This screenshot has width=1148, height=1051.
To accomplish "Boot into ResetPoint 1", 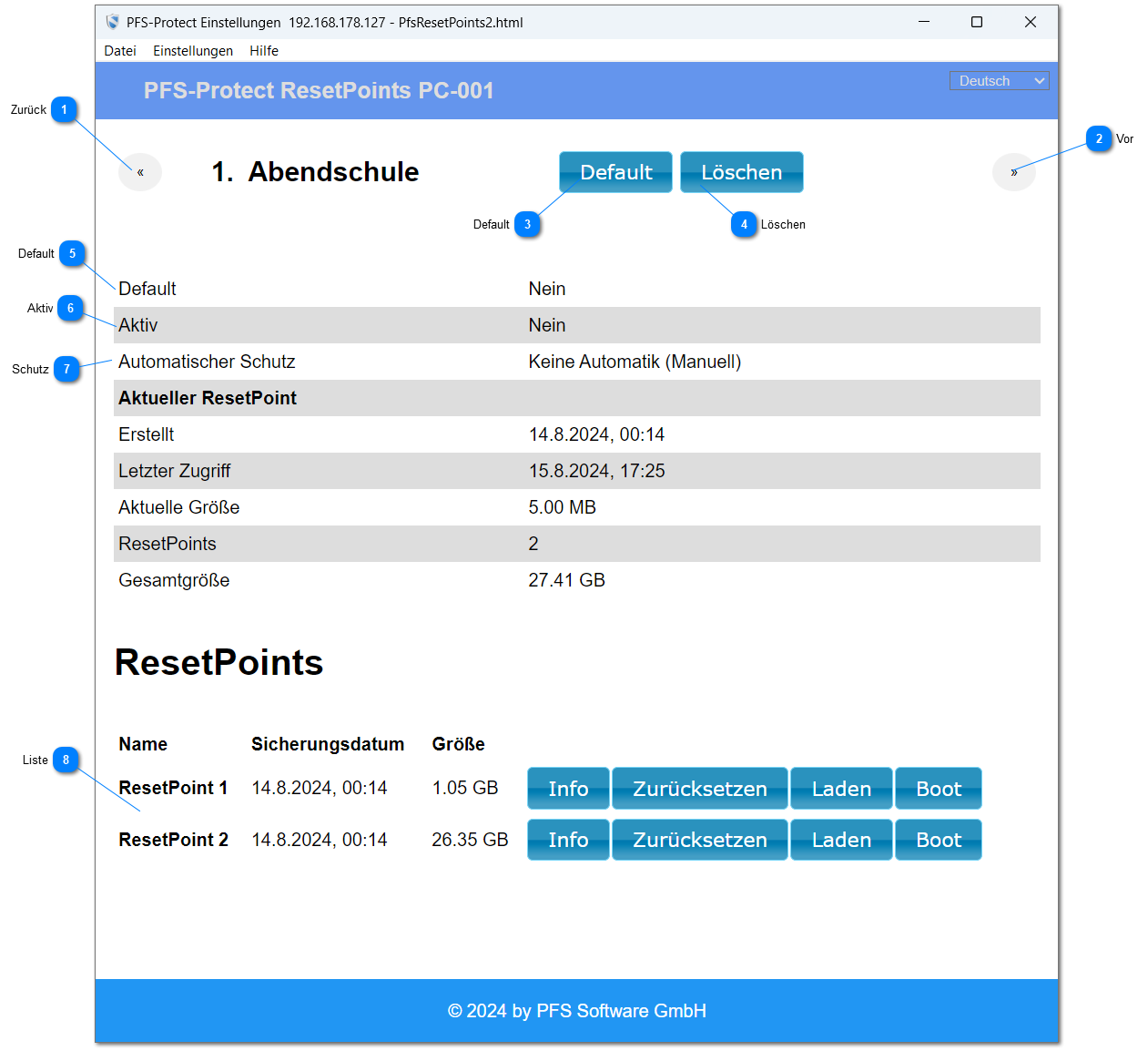I will (x=938, y=789).
